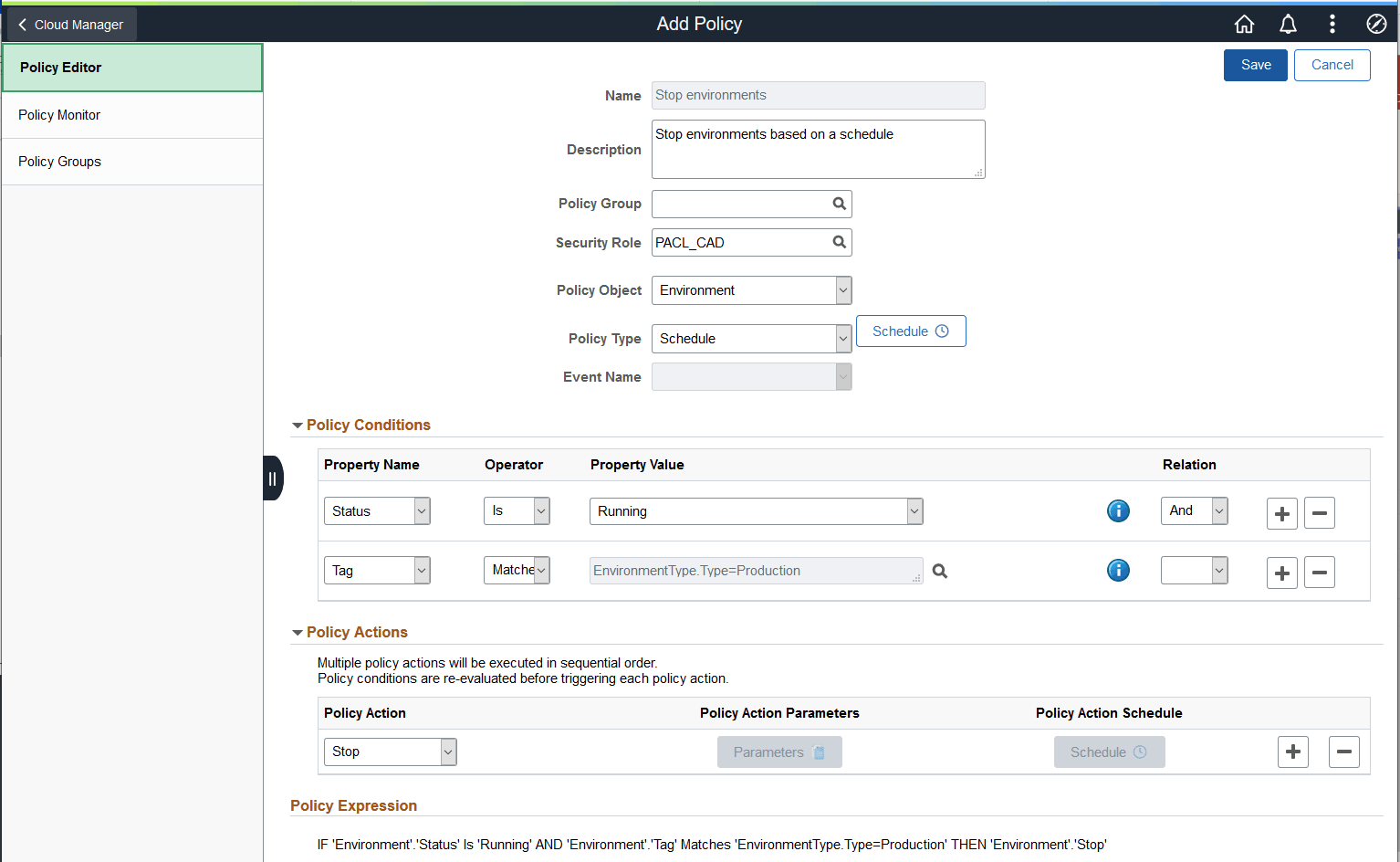Add a new condition with the plus icon
This screenshot has height=862, width=1400.
point(1281,512)
